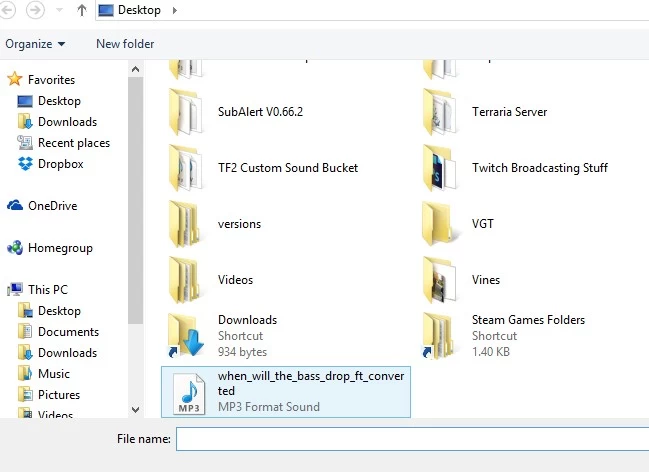Click the Music folder icon in sidebar
This screenshot has width=649, height=472.
click(25, 373)
